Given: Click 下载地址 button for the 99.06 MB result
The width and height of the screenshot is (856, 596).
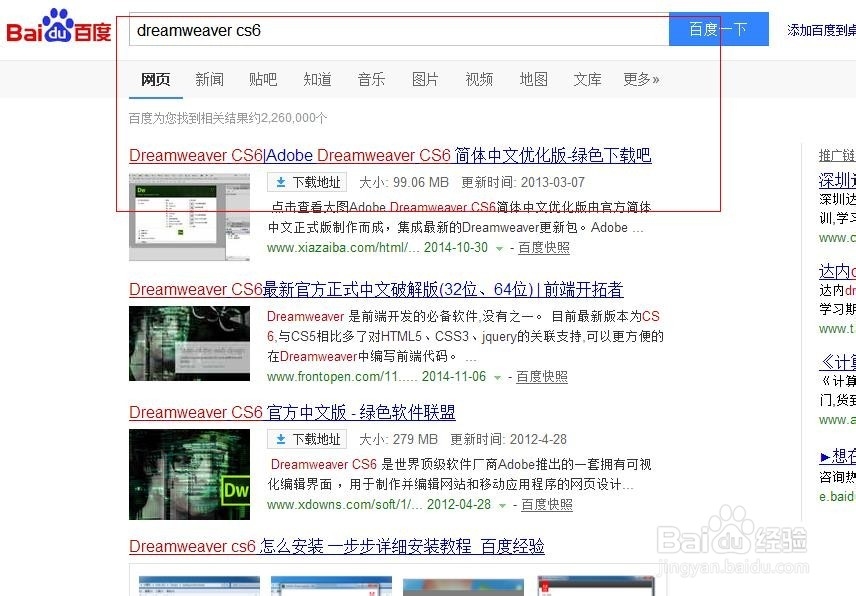Looking at the screenshot, I should coord(307,182).
